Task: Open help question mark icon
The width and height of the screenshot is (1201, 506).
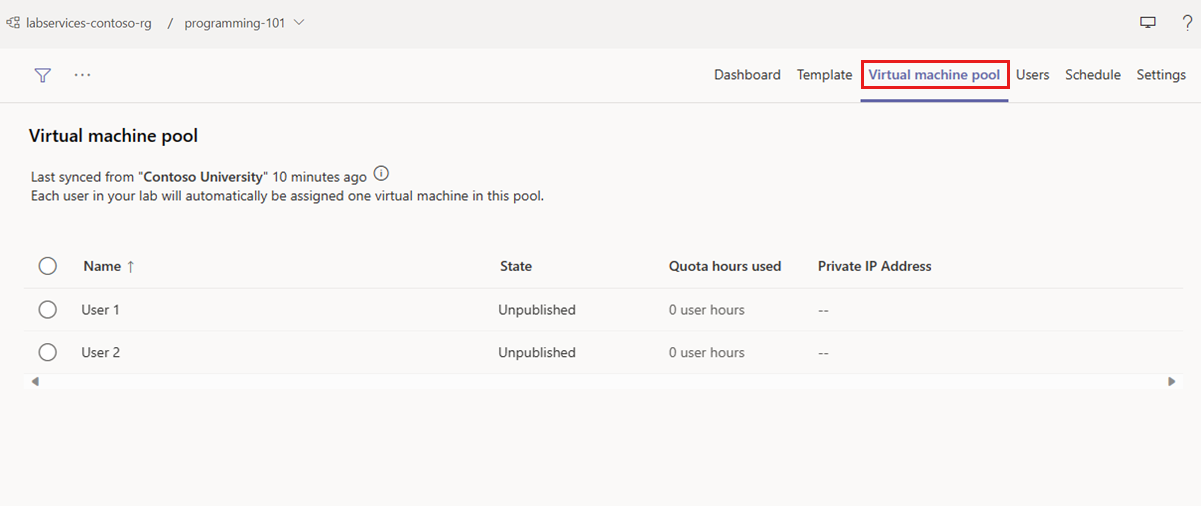Action: click(1186, 23)
